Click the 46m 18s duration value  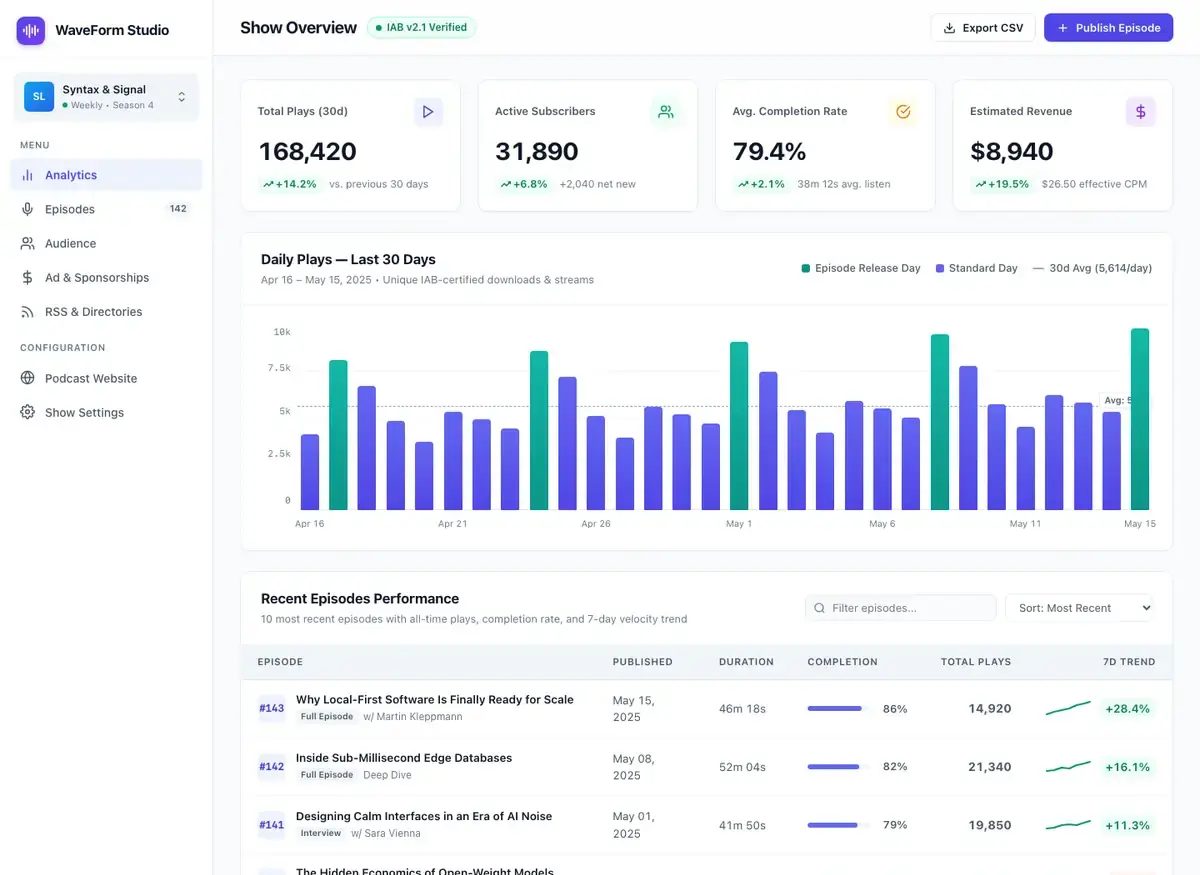(742, 709)
